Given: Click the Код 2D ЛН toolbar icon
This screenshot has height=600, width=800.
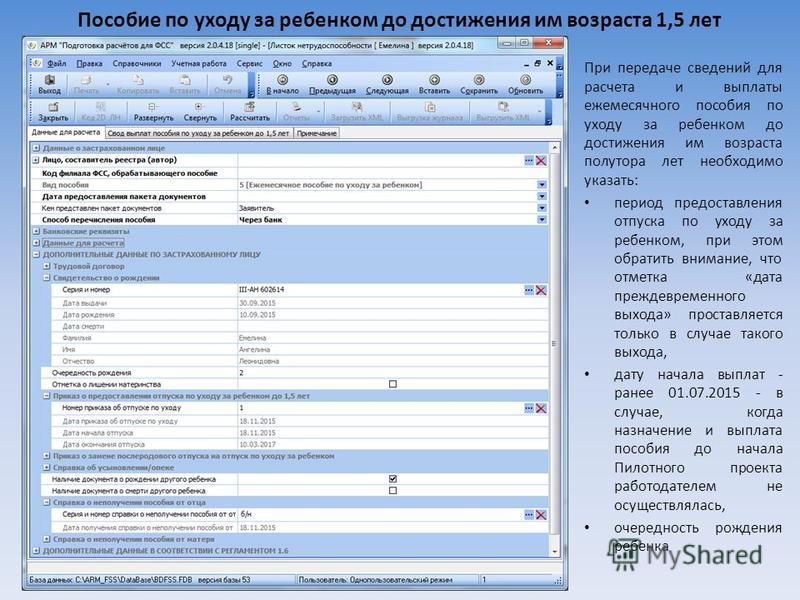Looking at the screenshot, I should tap(101, 111).
